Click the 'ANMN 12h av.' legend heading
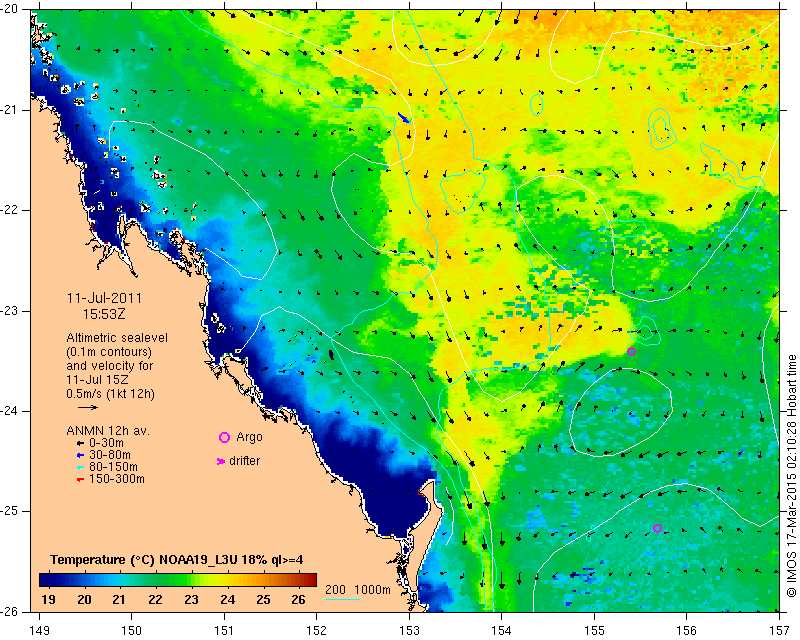 click(108, 431)
